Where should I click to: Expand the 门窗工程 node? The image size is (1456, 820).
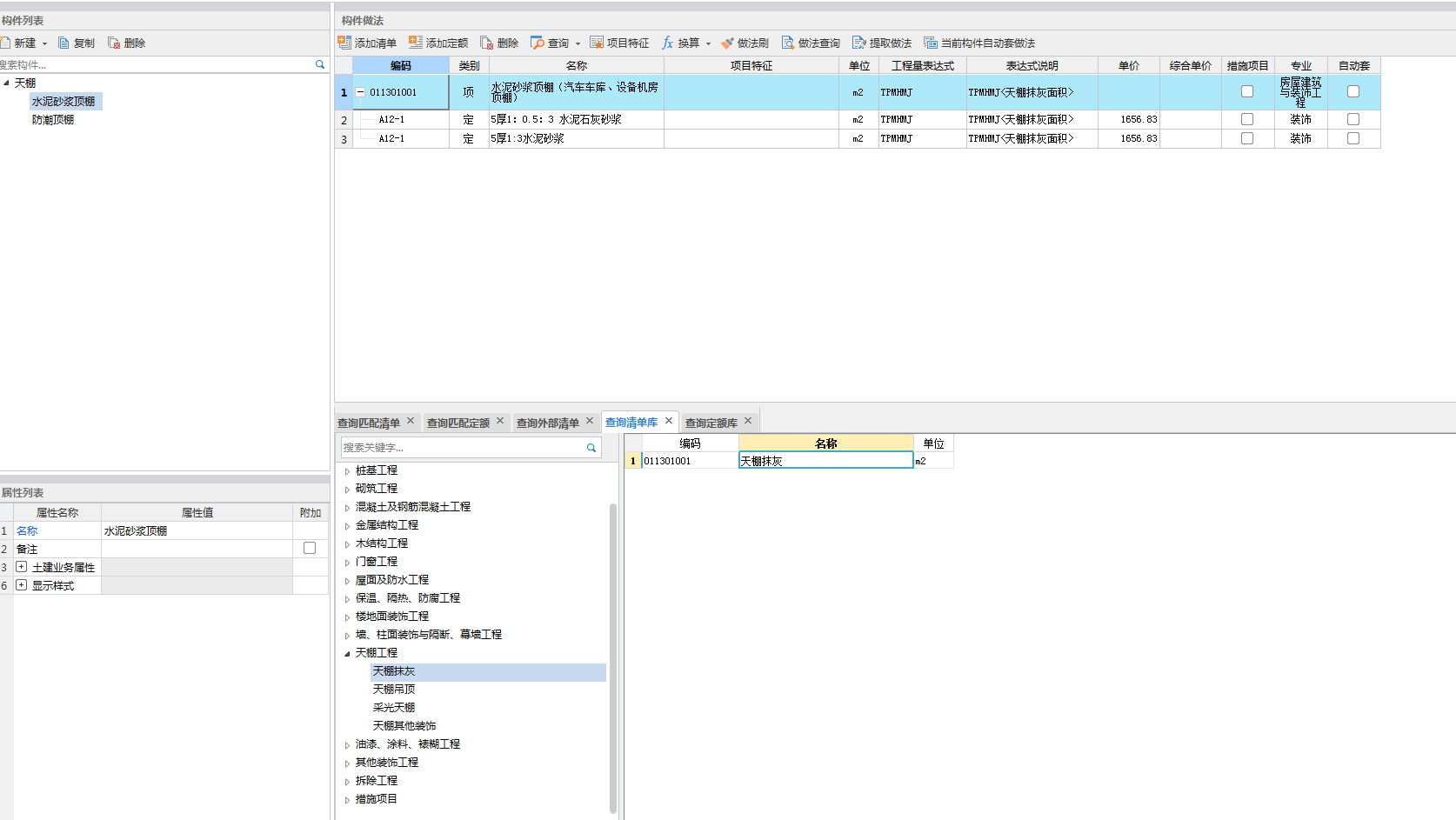pos(347,563)
